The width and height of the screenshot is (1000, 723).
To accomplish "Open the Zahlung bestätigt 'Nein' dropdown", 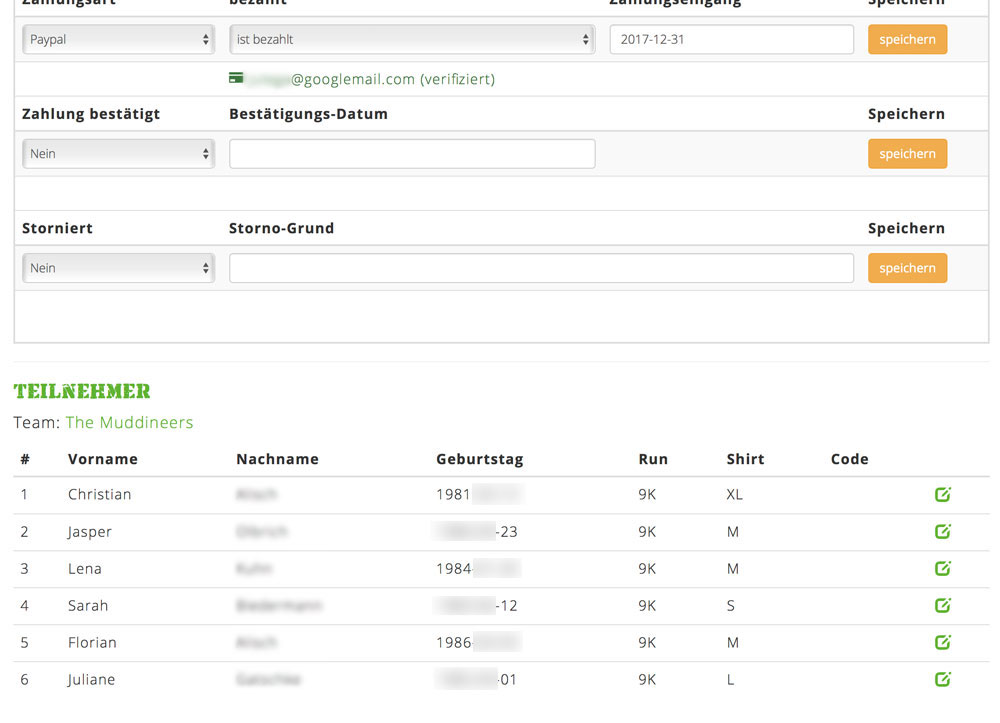I will (x=118, y=154).
